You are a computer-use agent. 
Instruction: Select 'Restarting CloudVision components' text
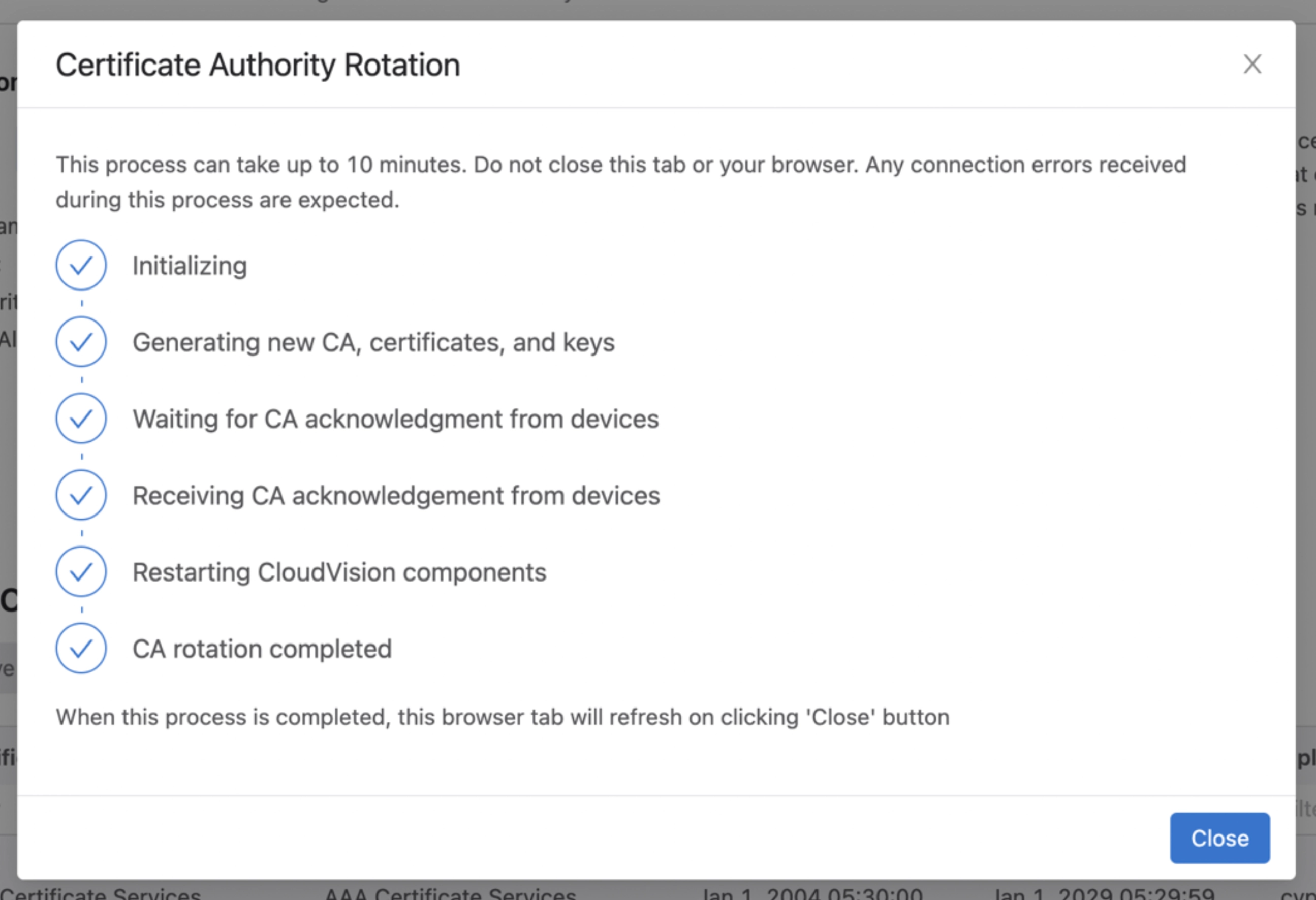(340, 572)
